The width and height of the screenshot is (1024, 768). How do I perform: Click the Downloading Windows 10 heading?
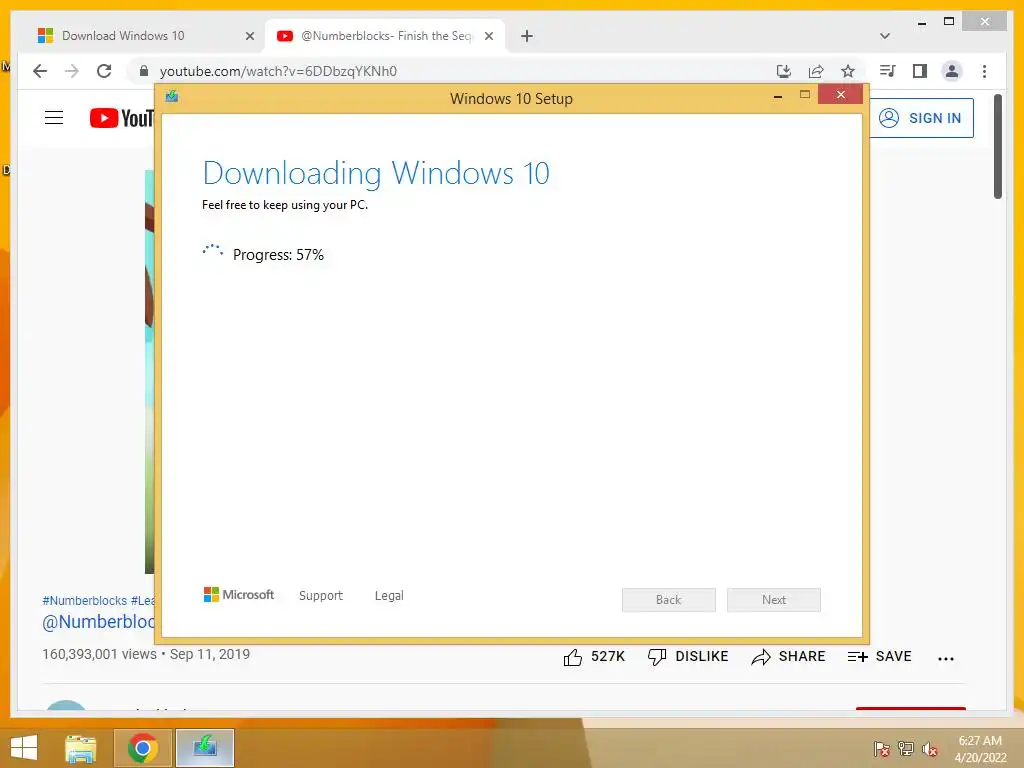376,173
